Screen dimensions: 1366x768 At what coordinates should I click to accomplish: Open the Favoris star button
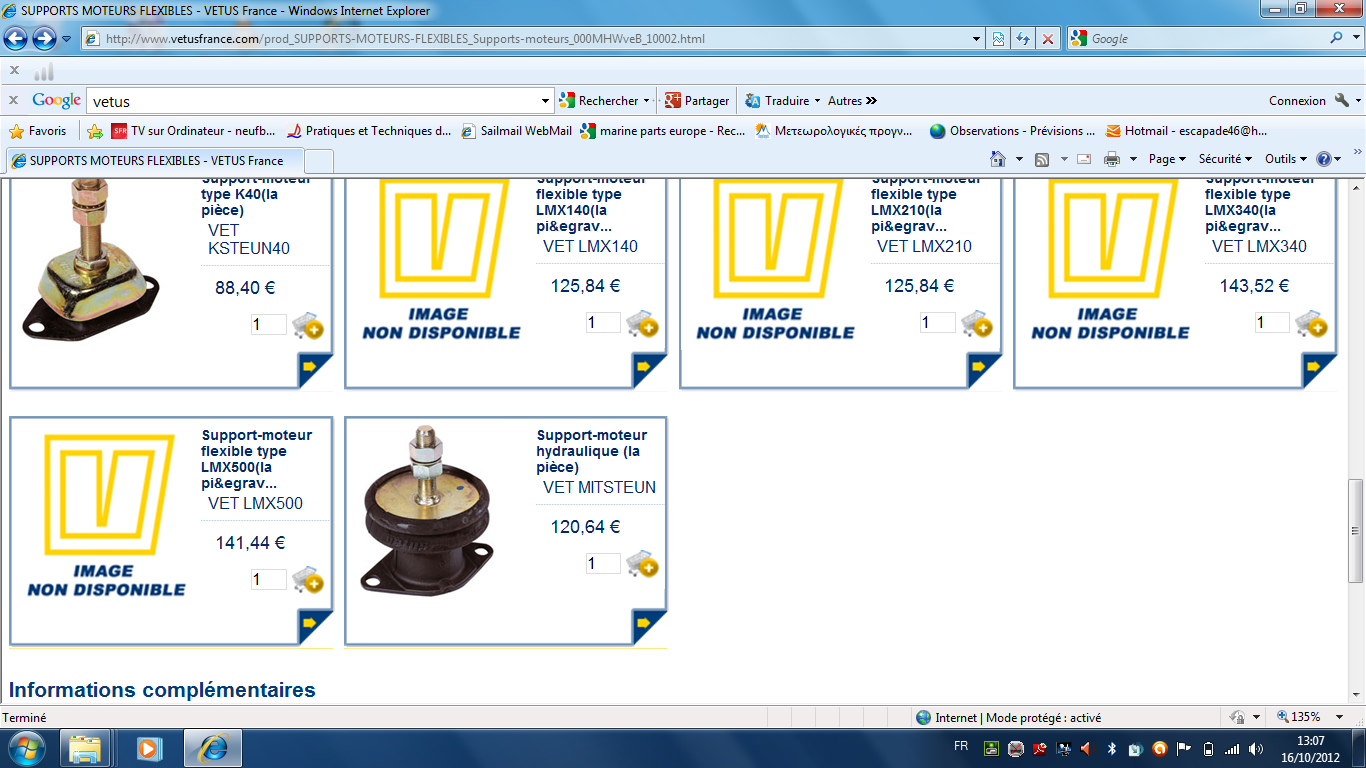tap(37, 131)
